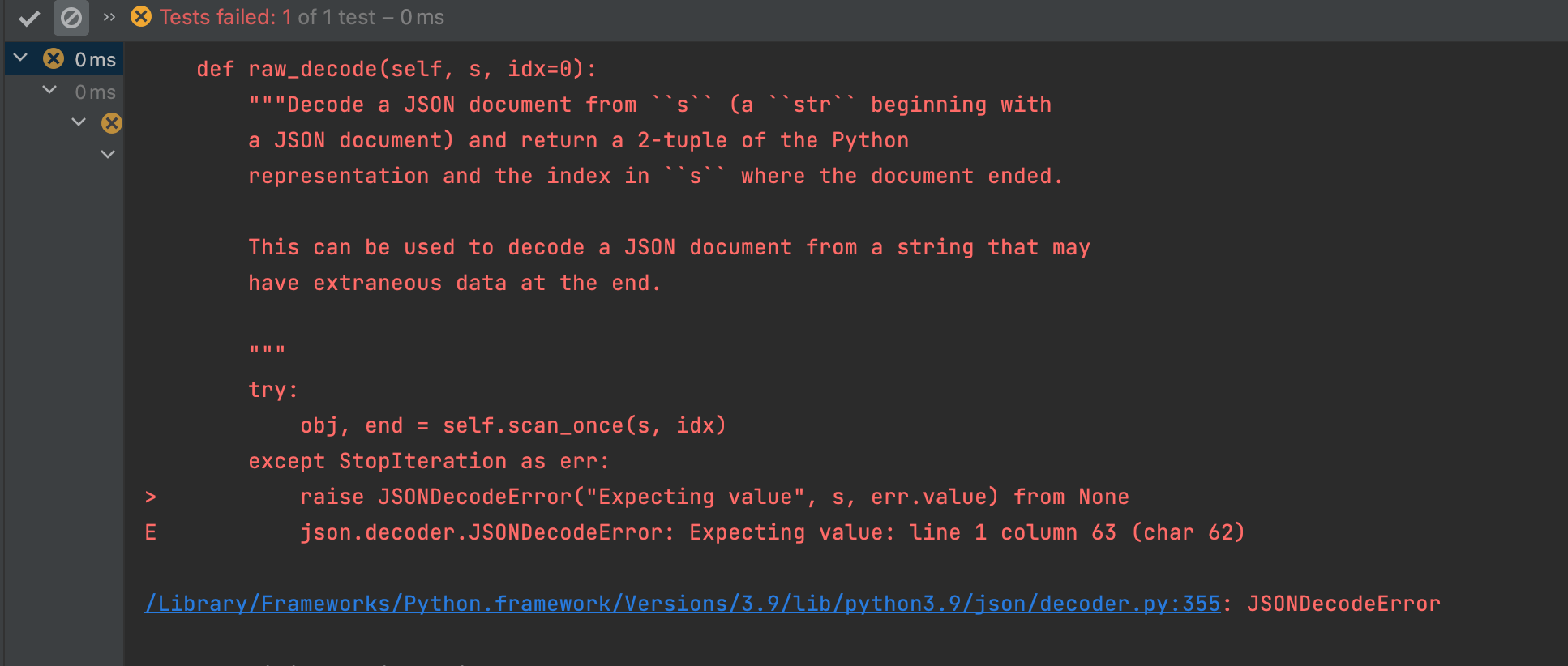
Task: Collapse the chevron beside the nested failed icon
Action: (79, 122)
